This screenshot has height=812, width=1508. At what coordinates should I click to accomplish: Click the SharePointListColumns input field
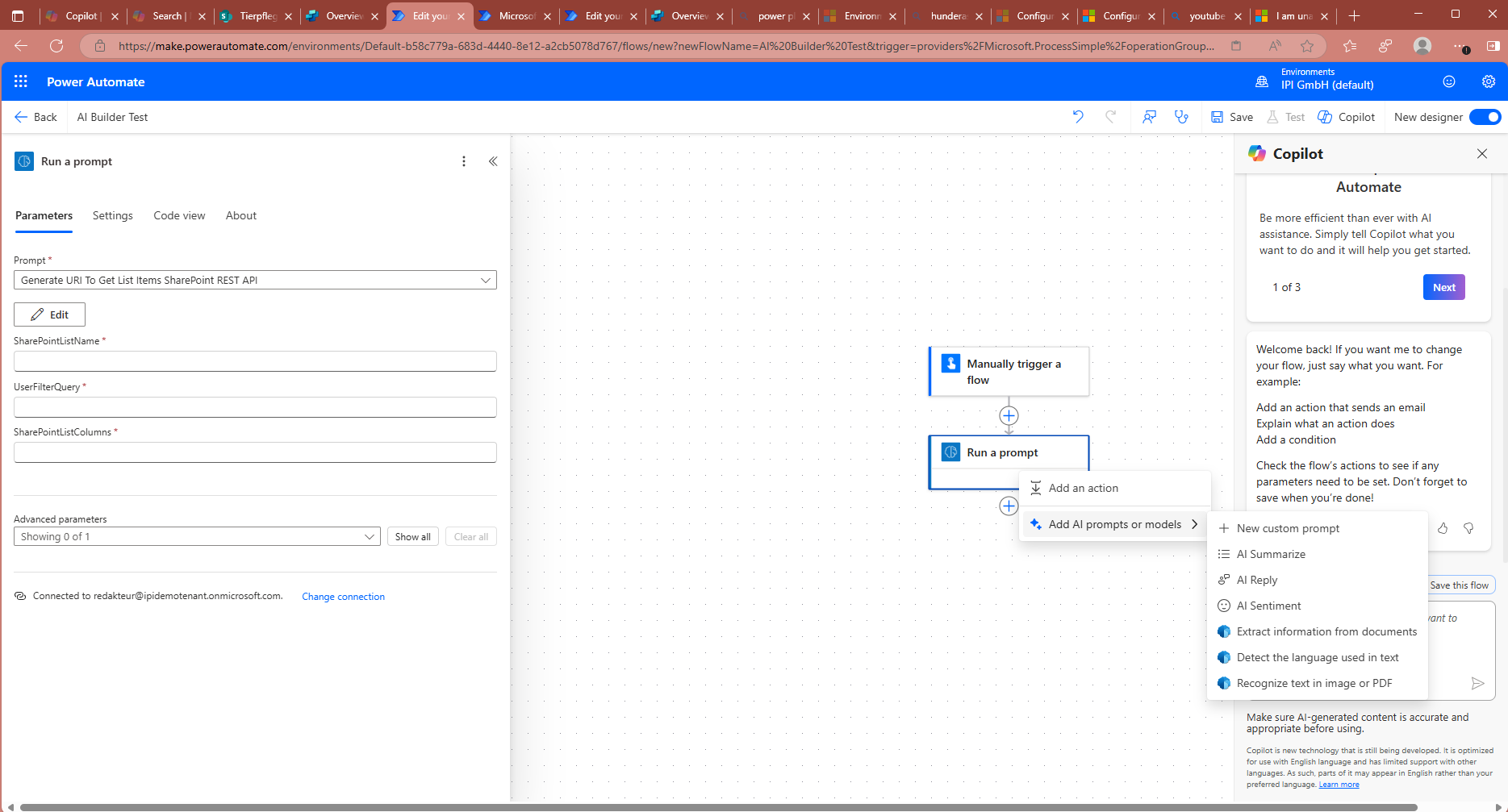point(255,452)
